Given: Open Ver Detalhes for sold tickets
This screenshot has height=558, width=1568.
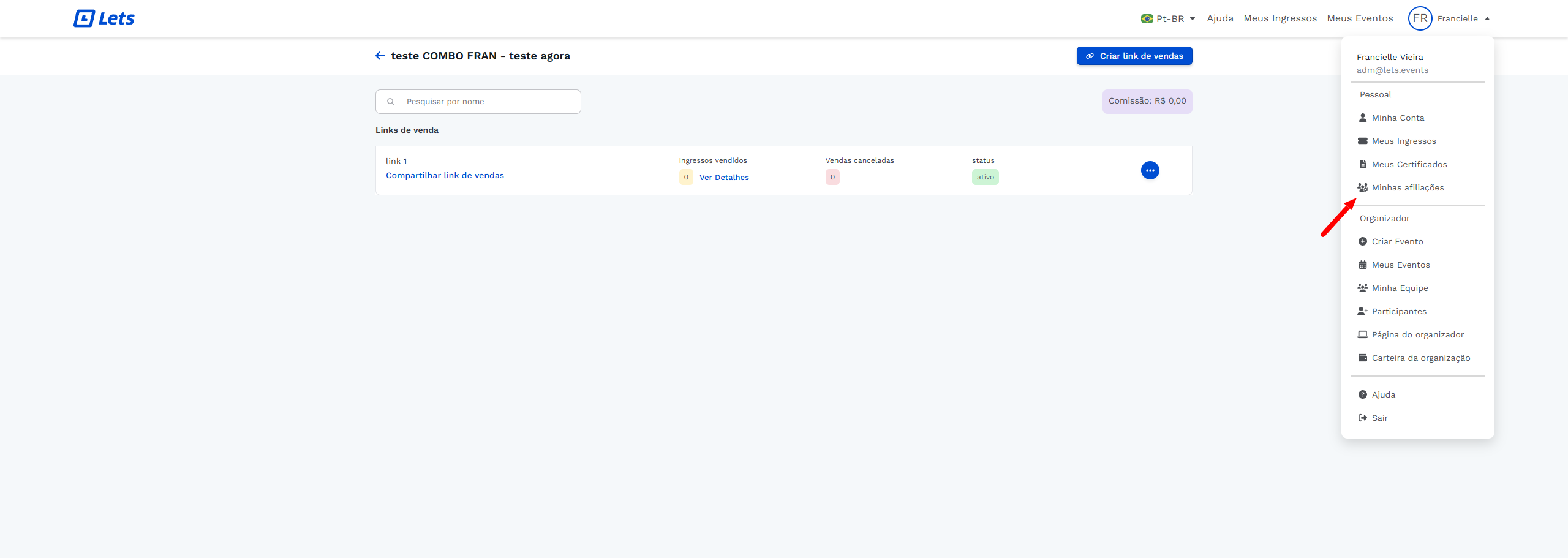Looking at the screenshot, I should pos(724,178).
